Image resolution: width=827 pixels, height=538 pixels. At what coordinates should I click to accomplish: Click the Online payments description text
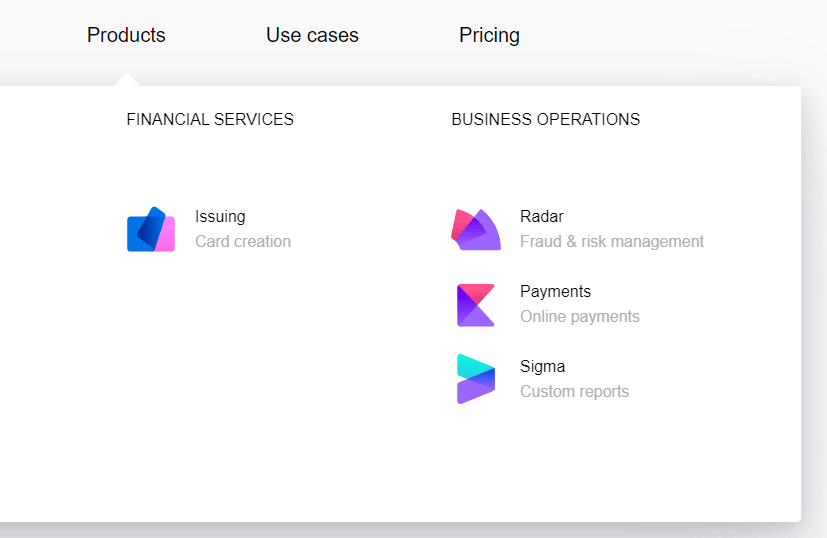click(580, 316)
